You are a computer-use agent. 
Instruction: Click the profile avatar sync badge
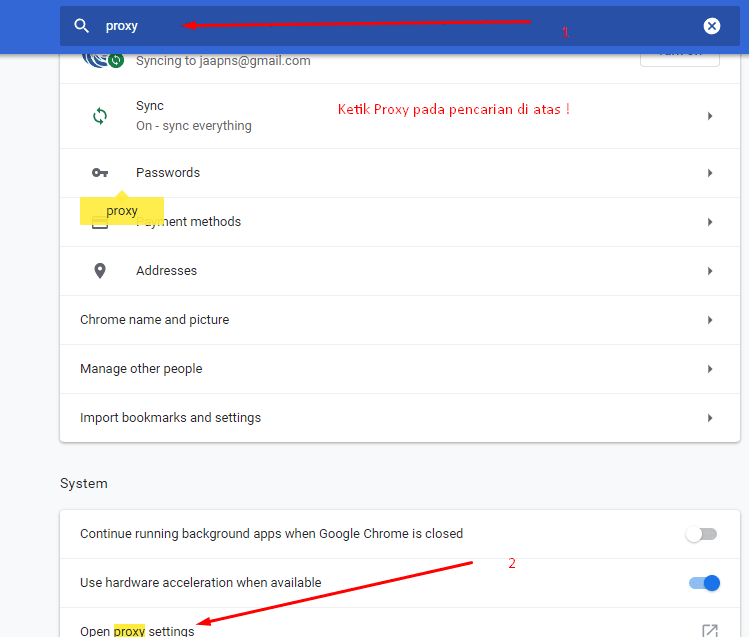click(116, 60)
